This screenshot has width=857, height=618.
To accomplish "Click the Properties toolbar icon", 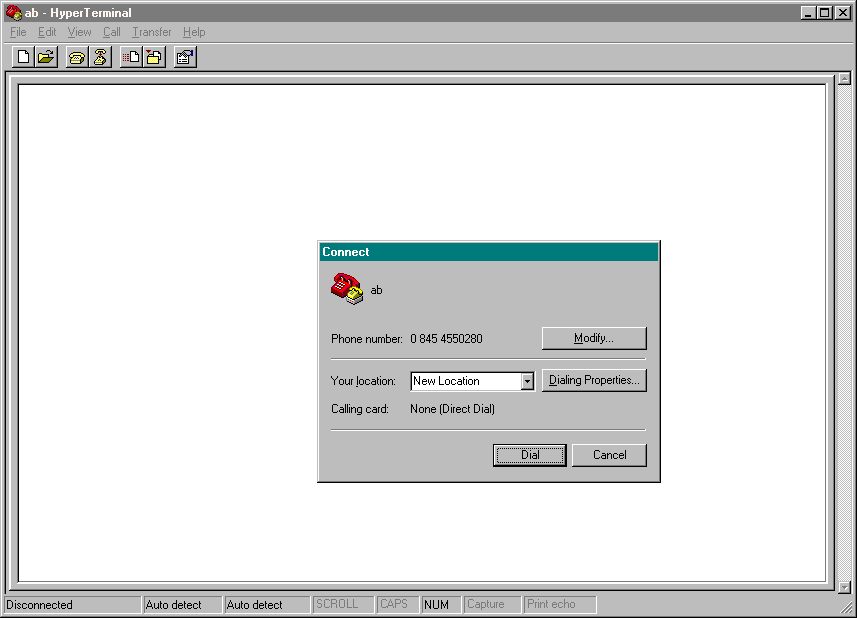I will [185, 57].
